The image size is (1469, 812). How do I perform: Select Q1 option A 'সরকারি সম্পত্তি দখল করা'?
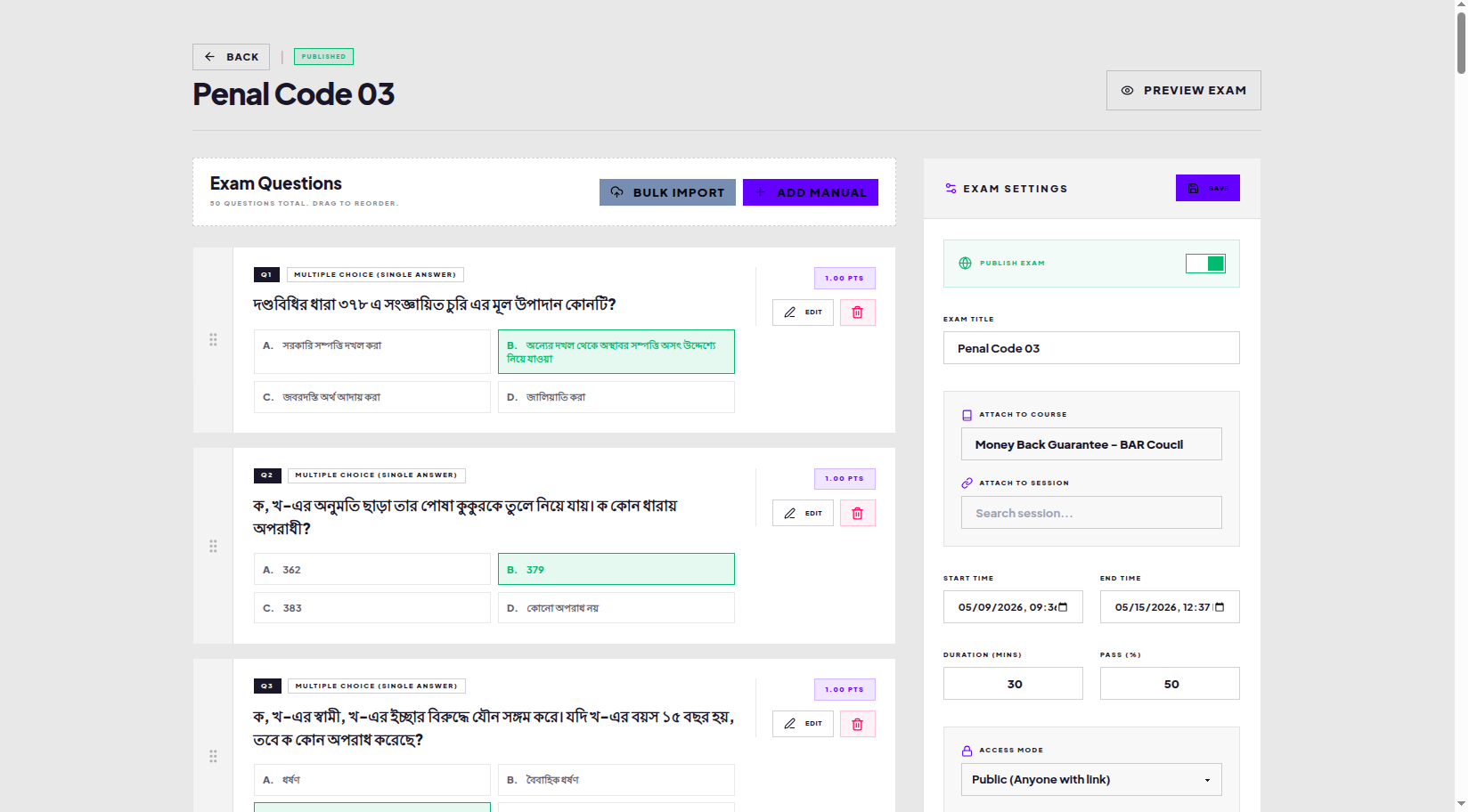(x=372, y=352)
